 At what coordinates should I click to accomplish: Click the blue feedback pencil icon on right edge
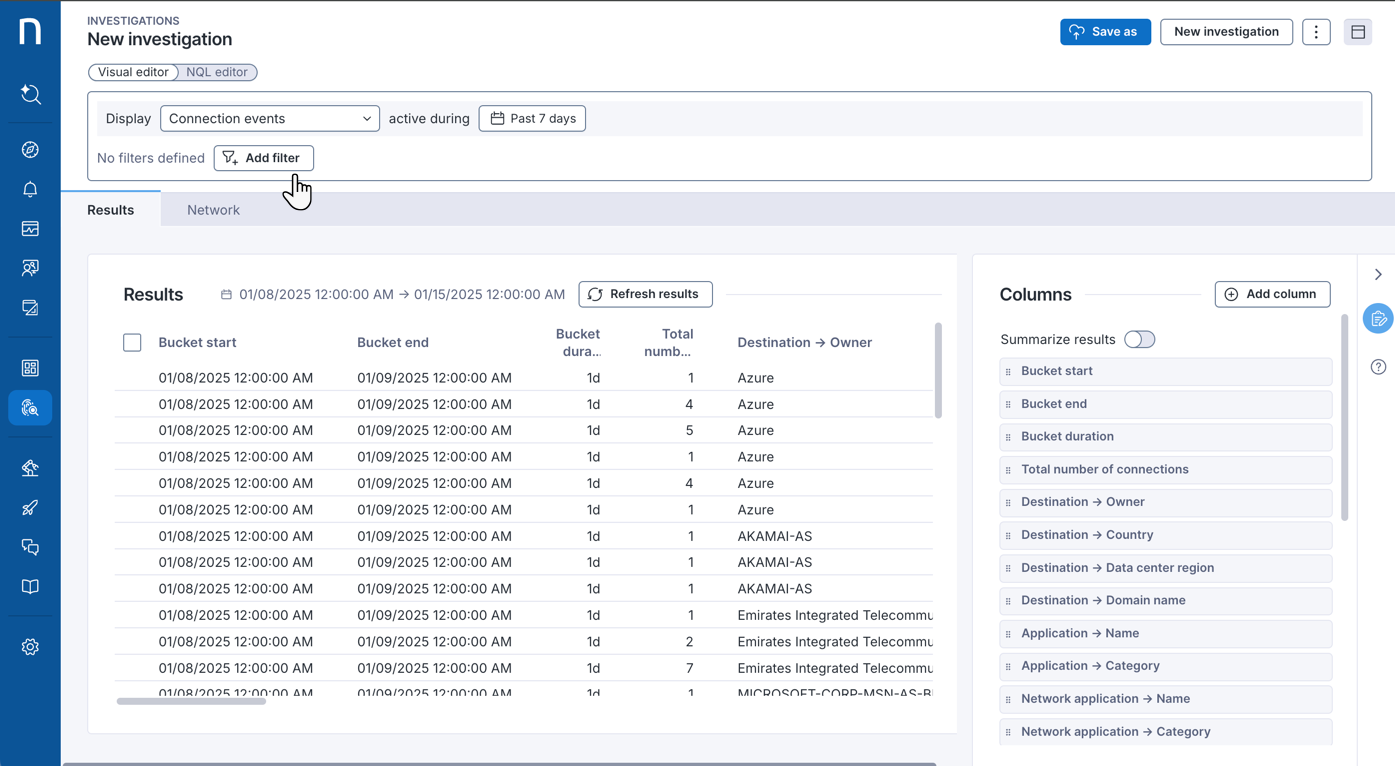(x=1378, y=318)
